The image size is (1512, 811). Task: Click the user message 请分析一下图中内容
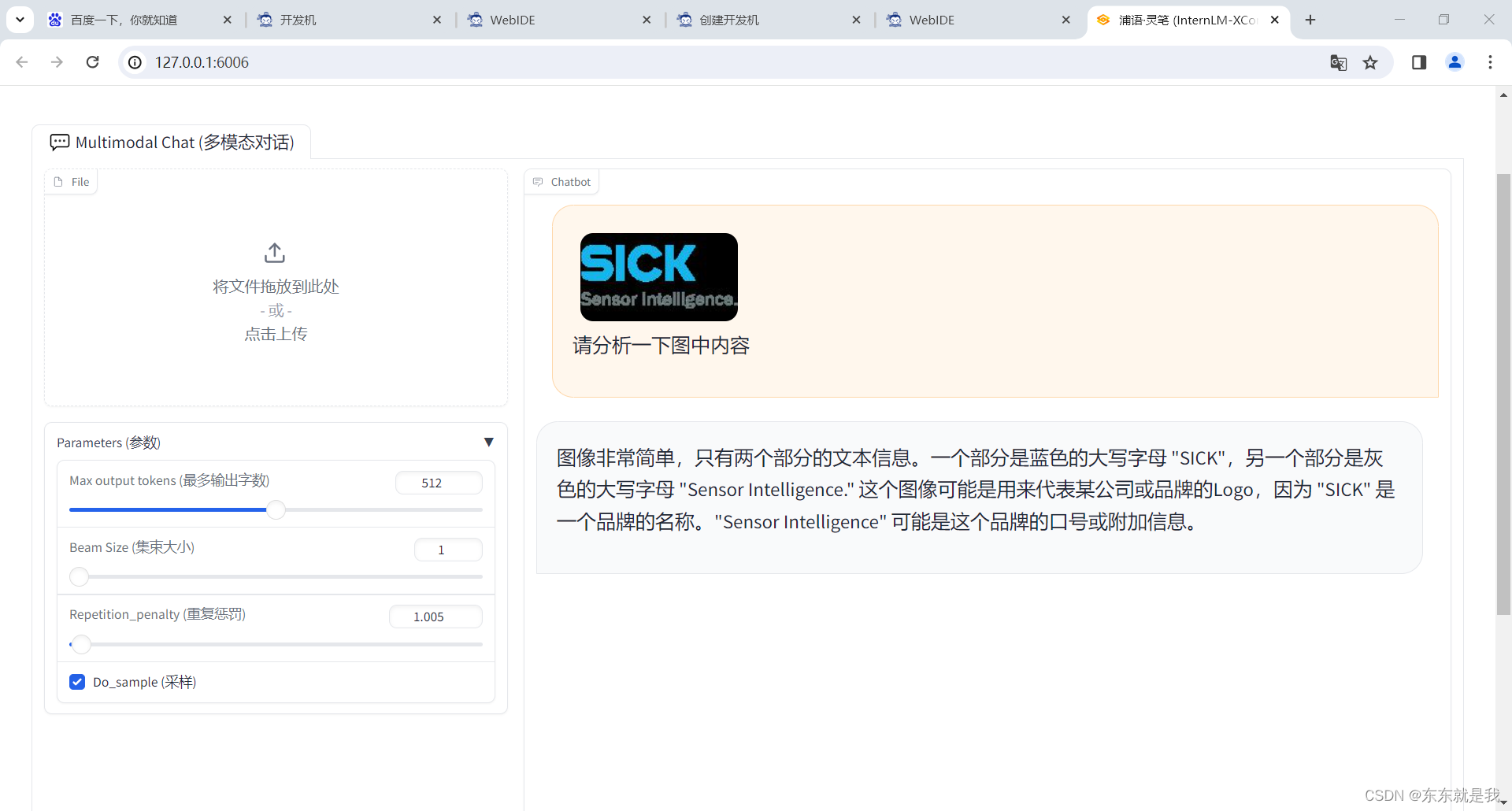tap(661, 345)
